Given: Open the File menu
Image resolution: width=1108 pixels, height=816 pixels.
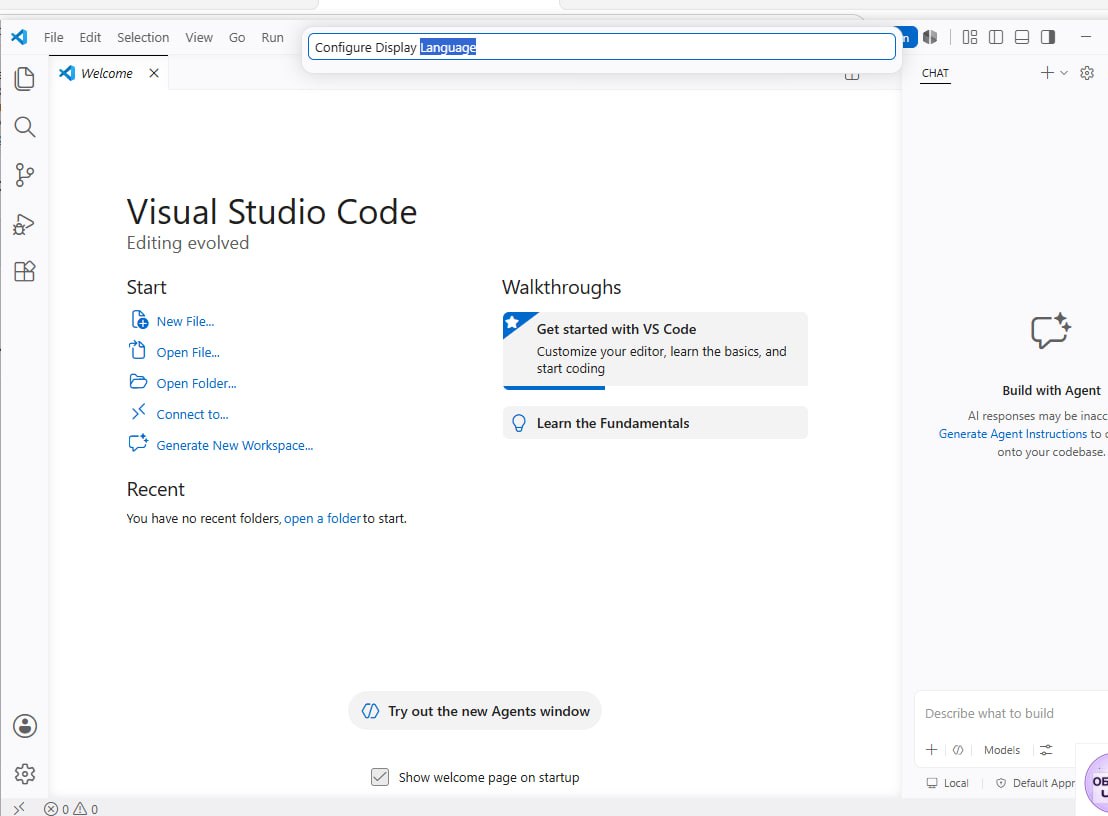Looking at the screenshot, I should pyautogui.click(x=53, y=37).
